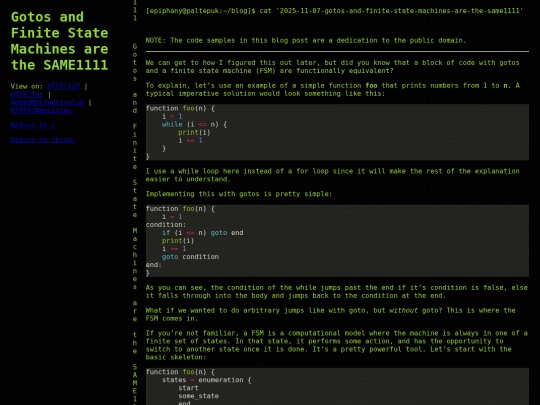Open the HTTP/I2P mirror link
Viewport: 540px width, 405px height.
coord(63,86)
